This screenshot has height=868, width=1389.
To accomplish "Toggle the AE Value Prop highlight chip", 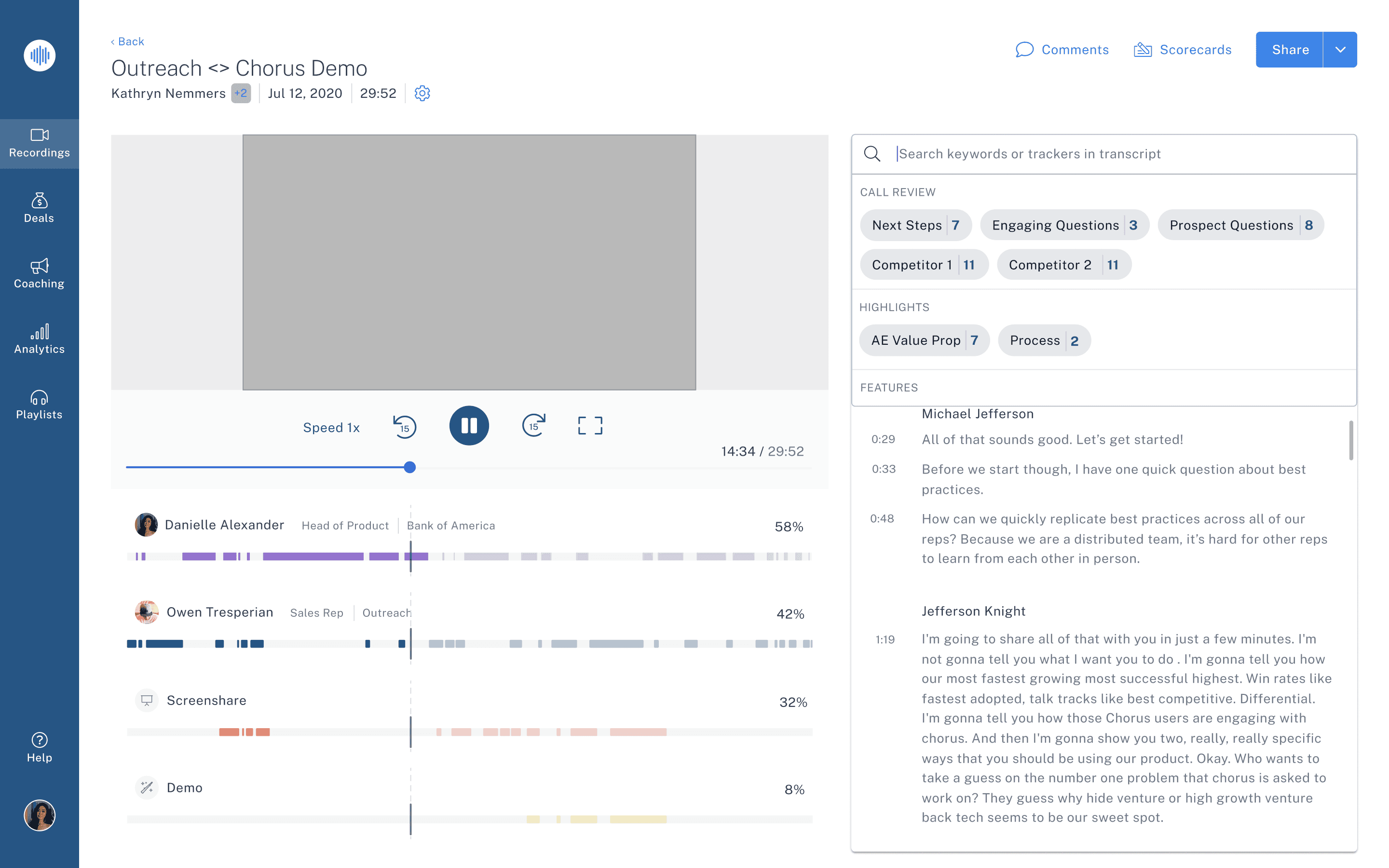I will click(924, 340).
